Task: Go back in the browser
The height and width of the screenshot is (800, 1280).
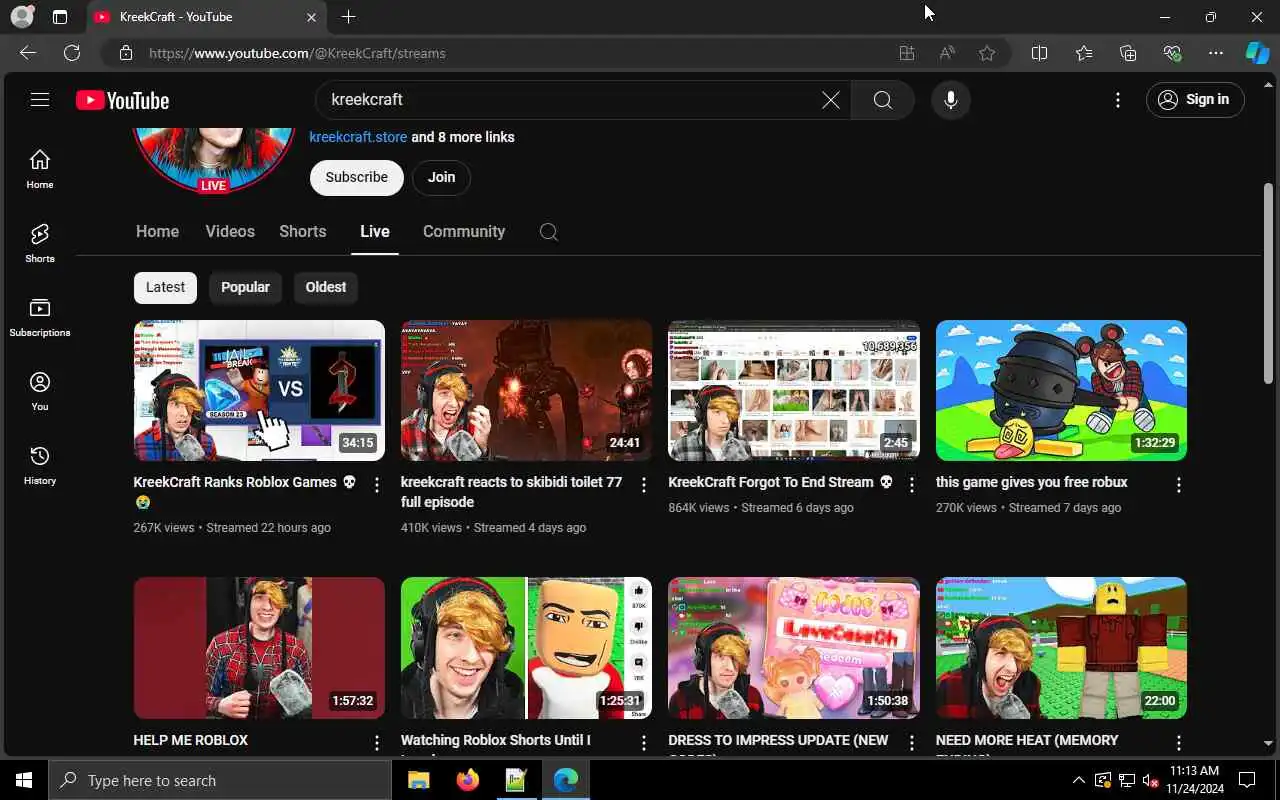Action: tap(28, 53)
